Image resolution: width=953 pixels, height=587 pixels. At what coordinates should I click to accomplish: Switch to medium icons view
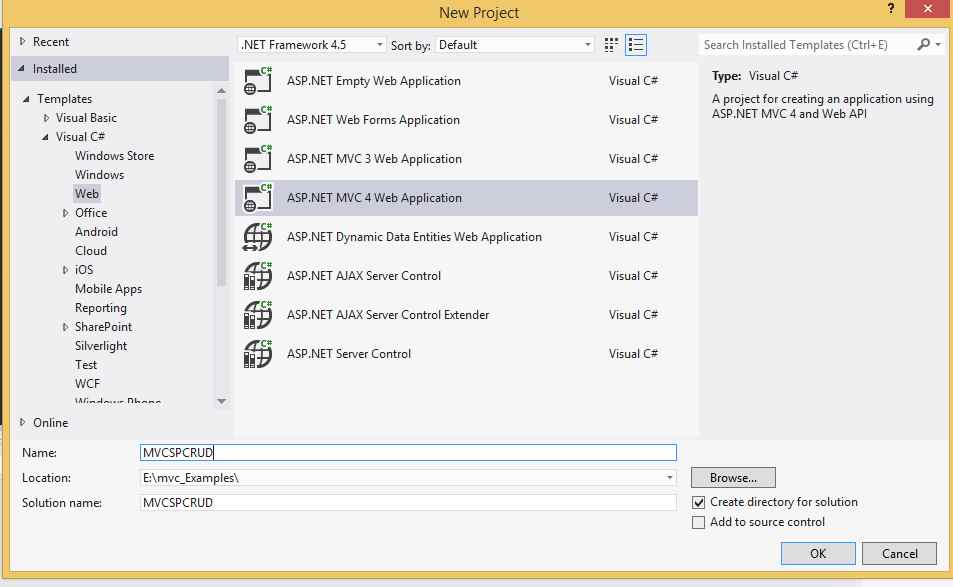pyautogui.click(x=610, y=44)
